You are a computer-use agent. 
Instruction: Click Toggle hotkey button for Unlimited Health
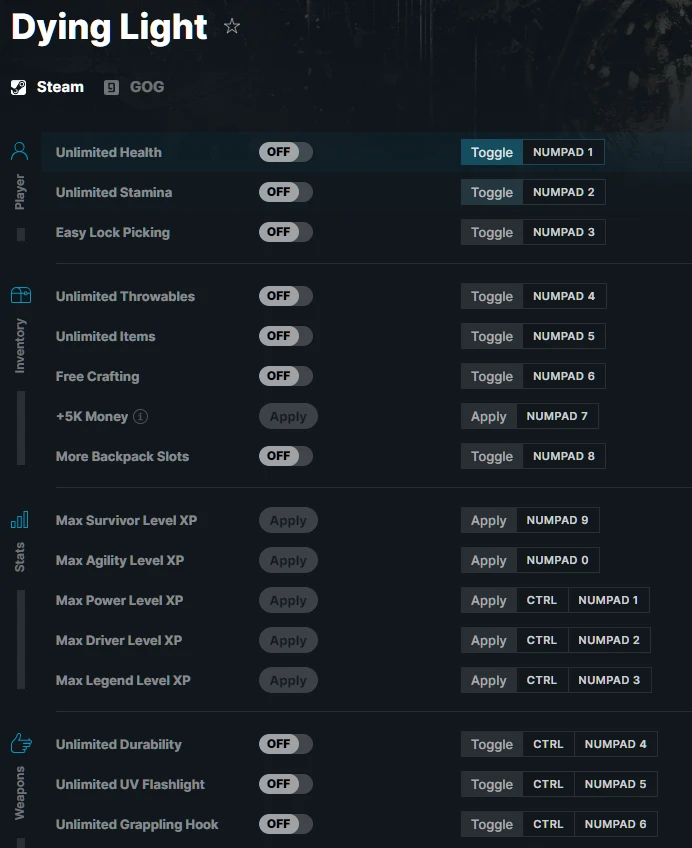tap(491, 152)
